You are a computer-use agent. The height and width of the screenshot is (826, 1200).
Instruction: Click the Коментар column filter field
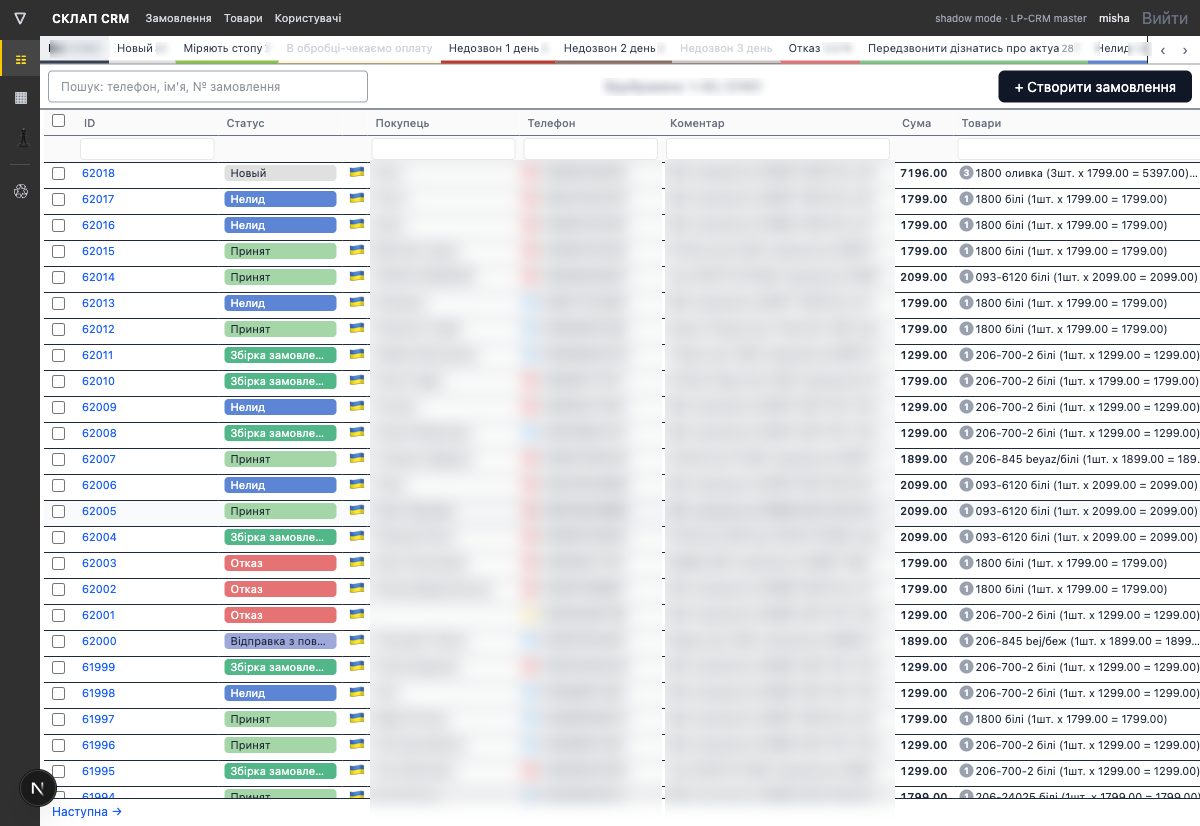pos(778,149)
